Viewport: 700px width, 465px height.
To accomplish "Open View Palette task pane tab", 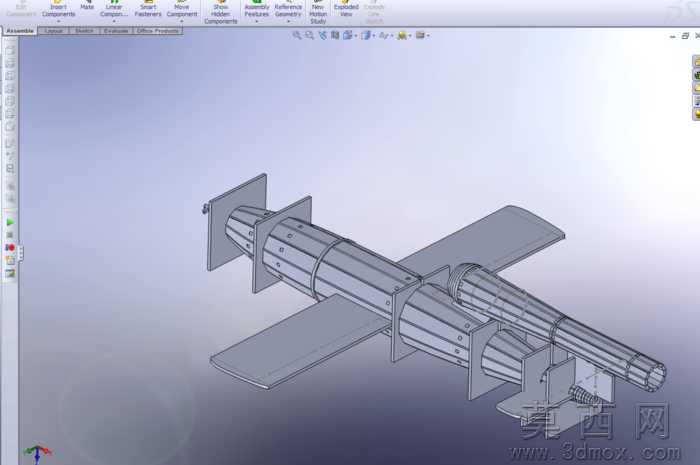I will [696, 101].
